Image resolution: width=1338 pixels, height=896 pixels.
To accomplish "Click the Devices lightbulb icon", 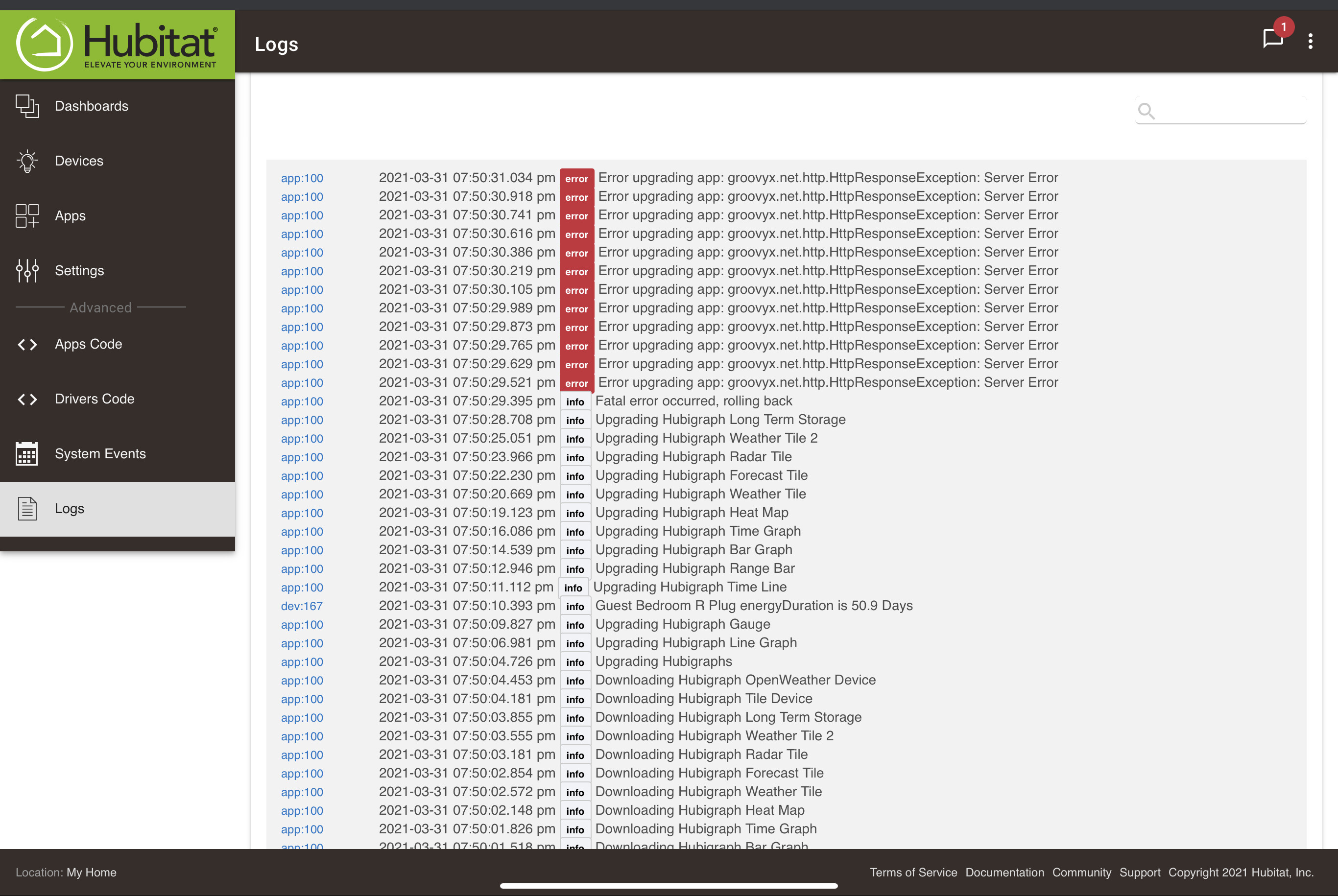I will coord(27,161).
